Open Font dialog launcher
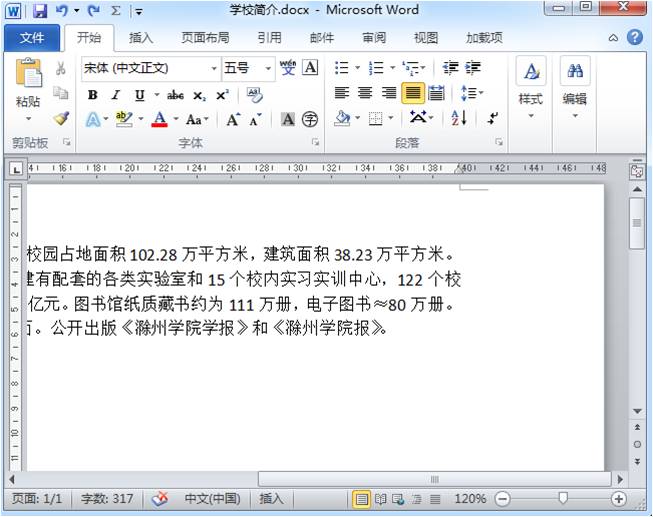The image size is (653, 517). point(315,142)
